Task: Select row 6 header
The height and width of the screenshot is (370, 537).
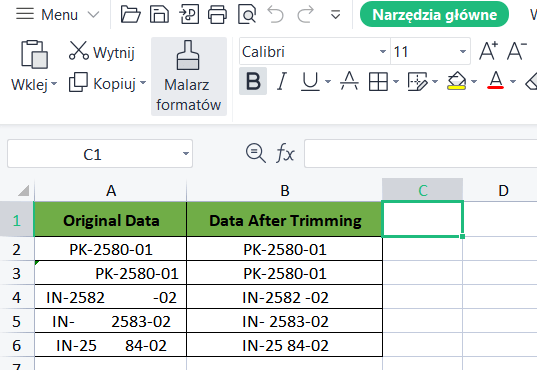Action: tap(16, 345)
